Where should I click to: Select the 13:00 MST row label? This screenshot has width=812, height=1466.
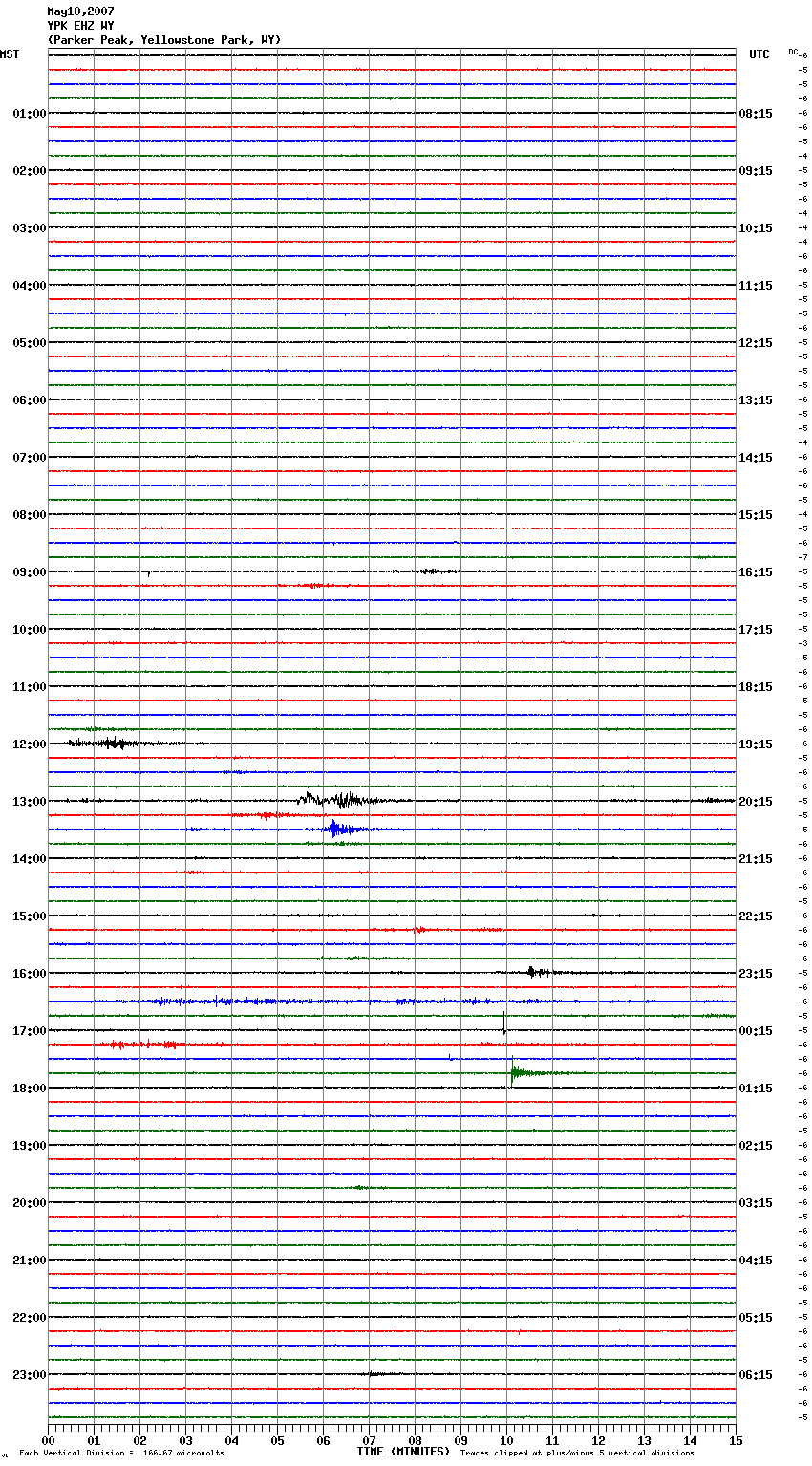coord(29,802)
